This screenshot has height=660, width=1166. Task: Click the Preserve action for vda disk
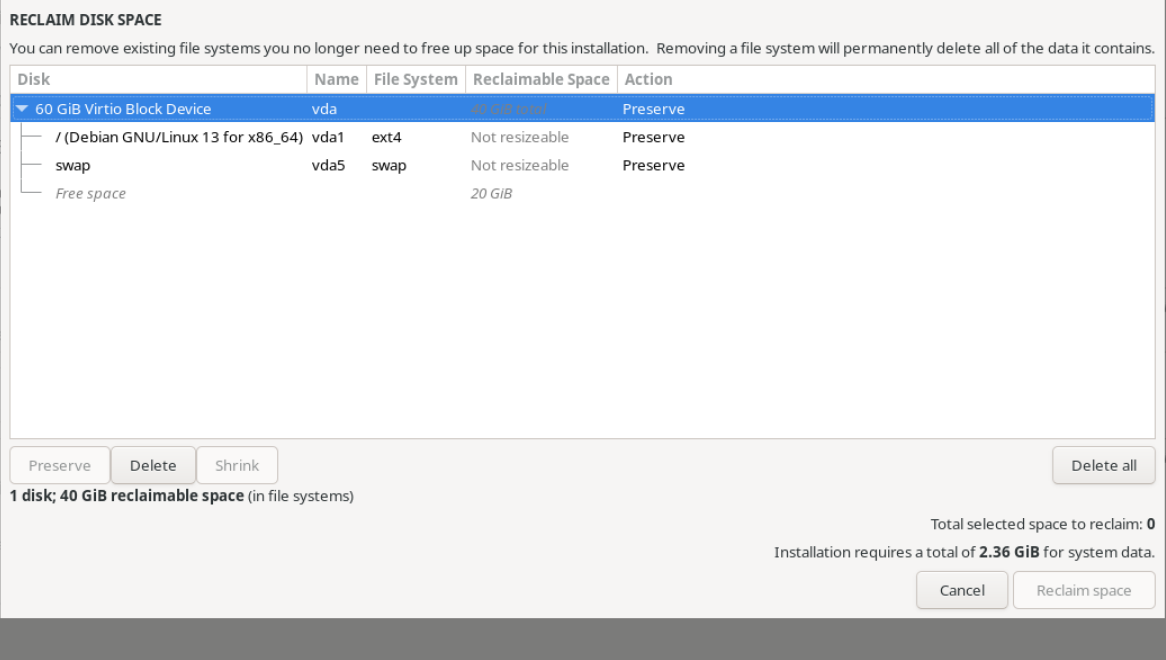click(654, 109)
